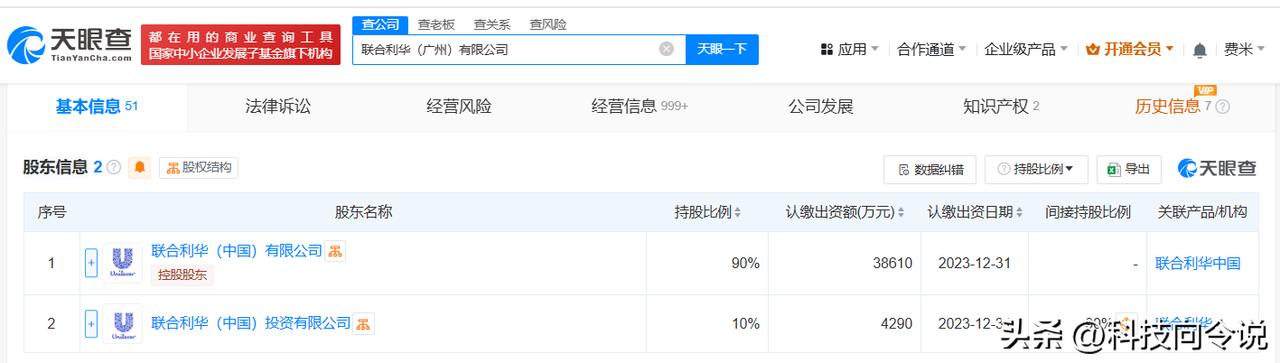
Task: Switch to the 经营信息 tab
Action: click(640, 106)
